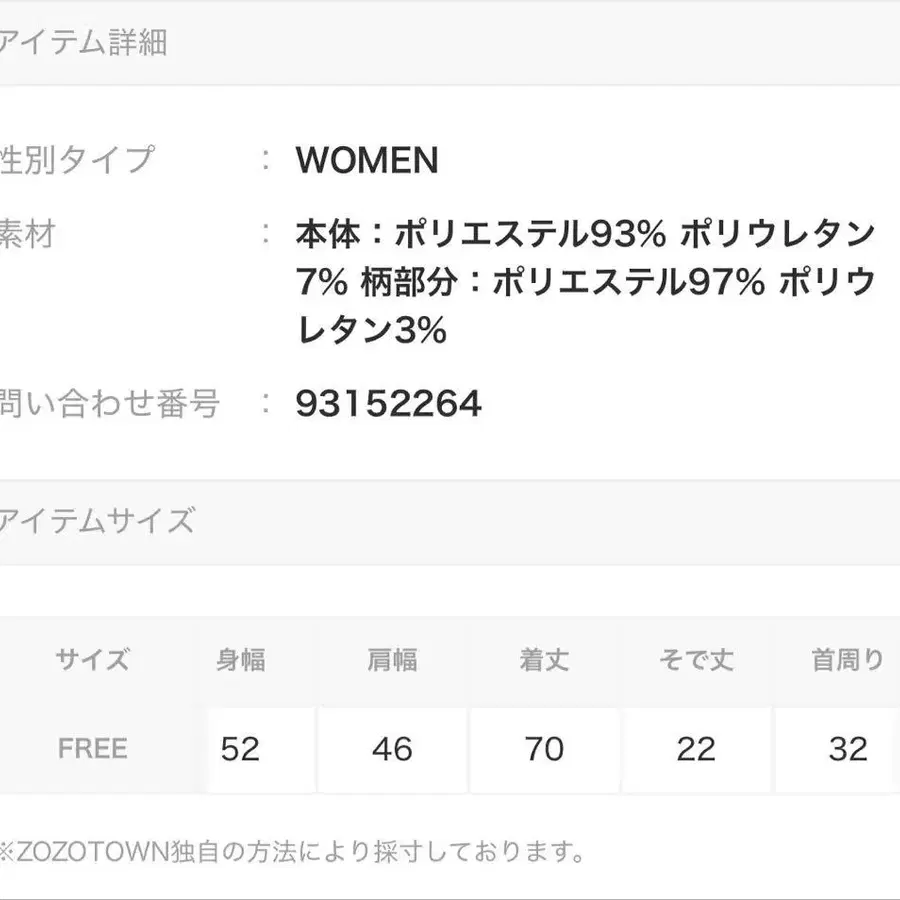Screen dimensions: 900x900
Task: Select the 身幅 value 52 cell
Action: click(x=241, y=749)
